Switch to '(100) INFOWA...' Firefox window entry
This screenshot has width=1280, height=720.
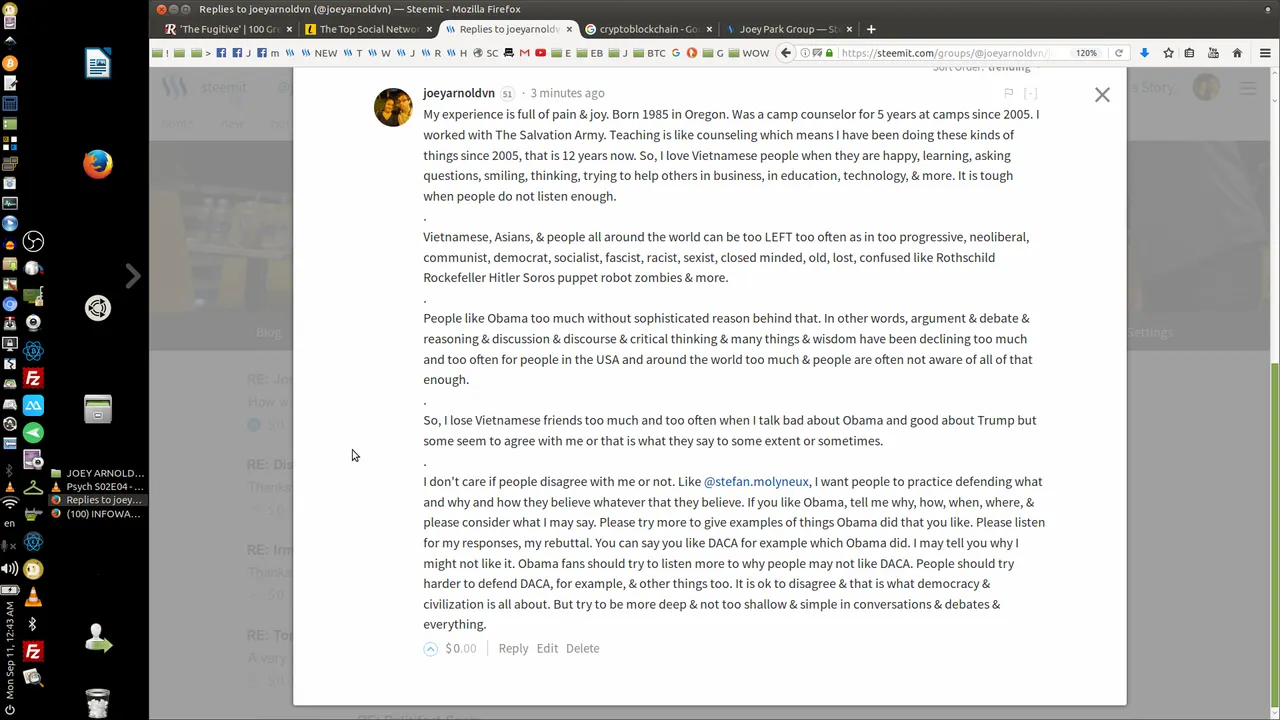pyautogui.click(x=98, y=514)
